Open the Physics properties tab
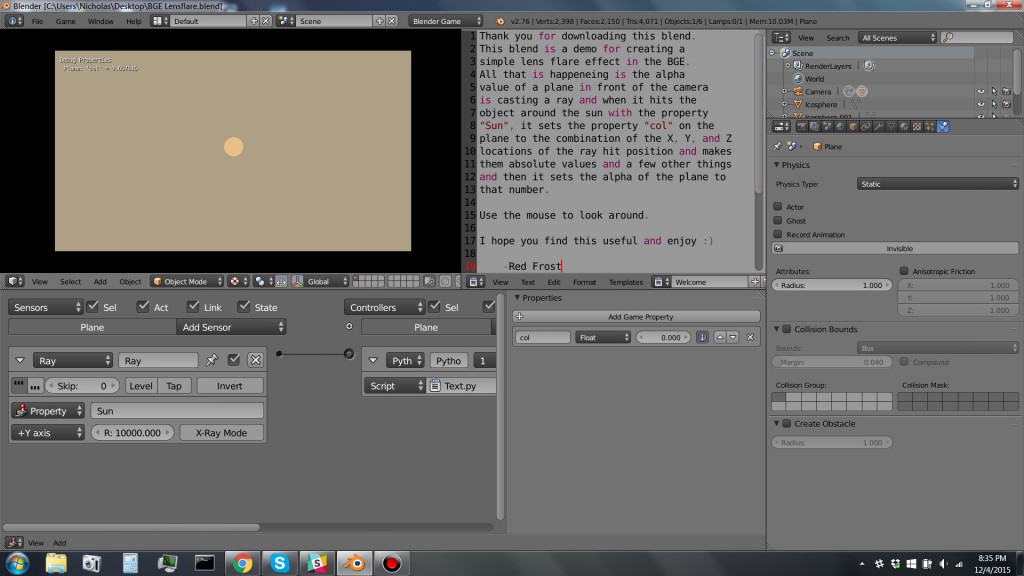 pos(944,126)
